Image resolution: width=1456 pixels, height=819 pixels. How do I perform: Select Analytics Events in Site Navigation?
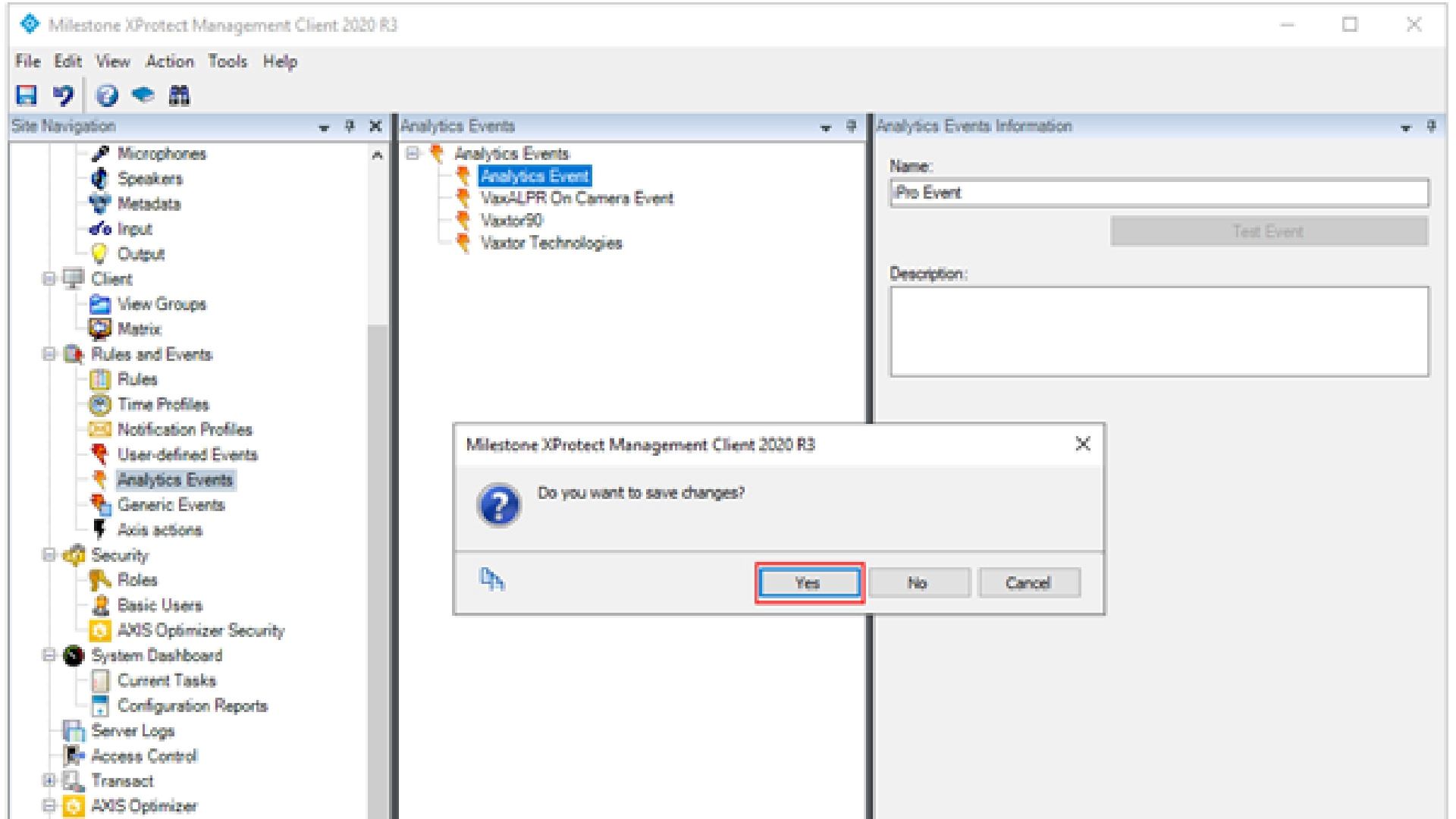(x=175, y=480)
